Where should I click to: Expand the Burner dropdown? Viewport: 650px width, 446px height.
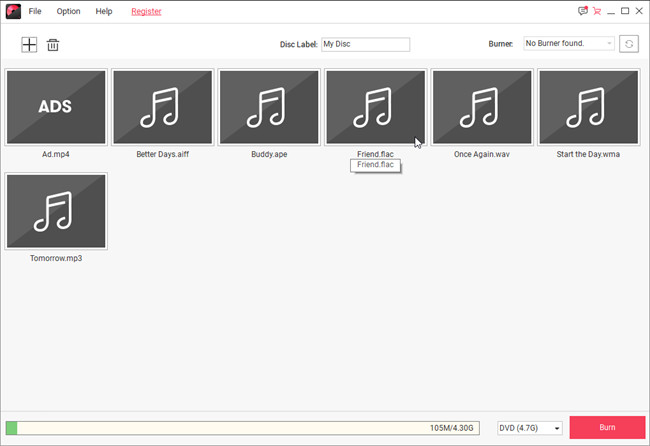[x=568, y=44]
